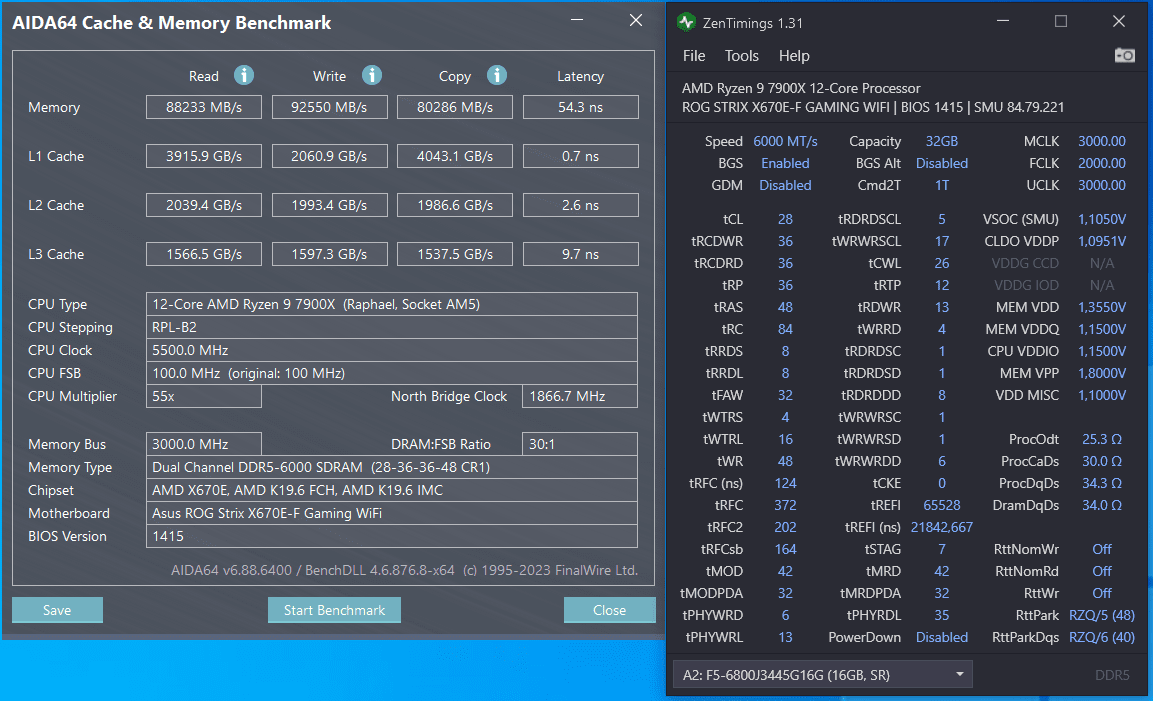Take a screenshot with ZenTimings camera icon

pos(1124,55)
